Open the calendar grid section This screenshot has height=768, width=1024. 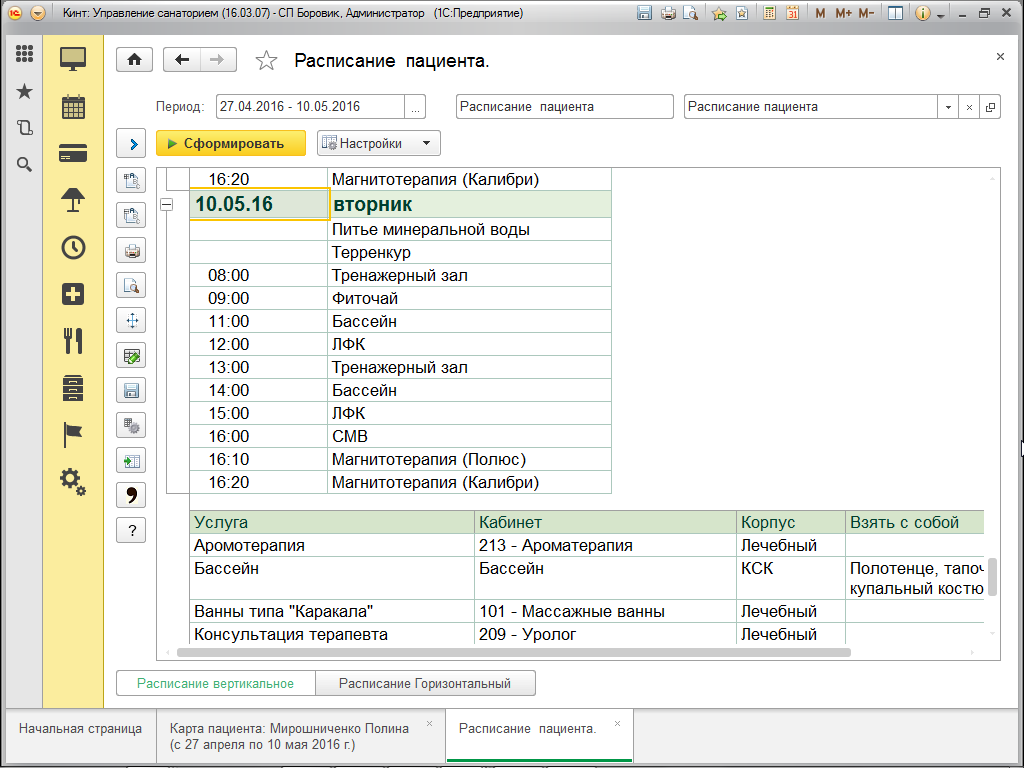coord(73,107)
